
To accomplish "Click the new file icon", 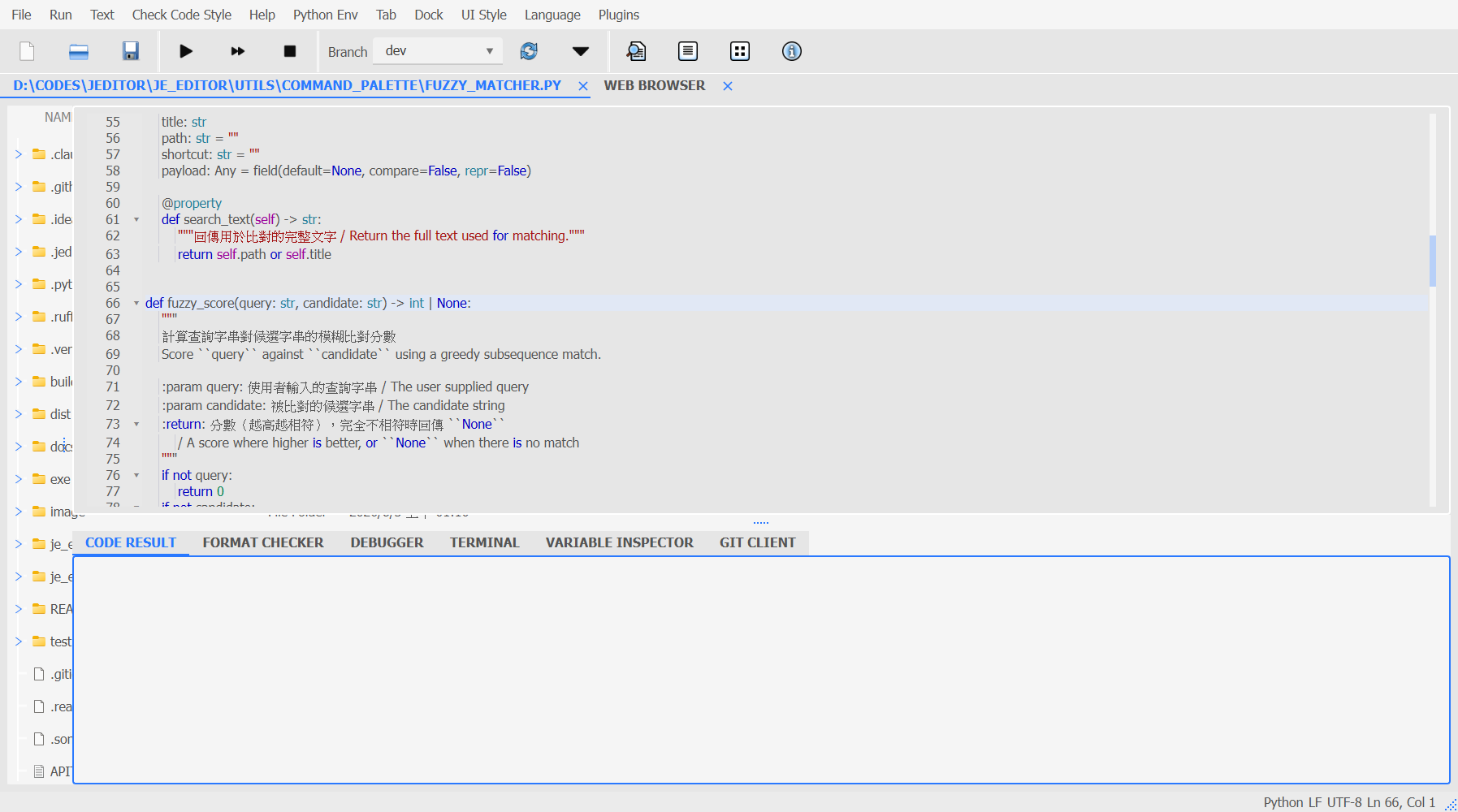I will 27,51.
